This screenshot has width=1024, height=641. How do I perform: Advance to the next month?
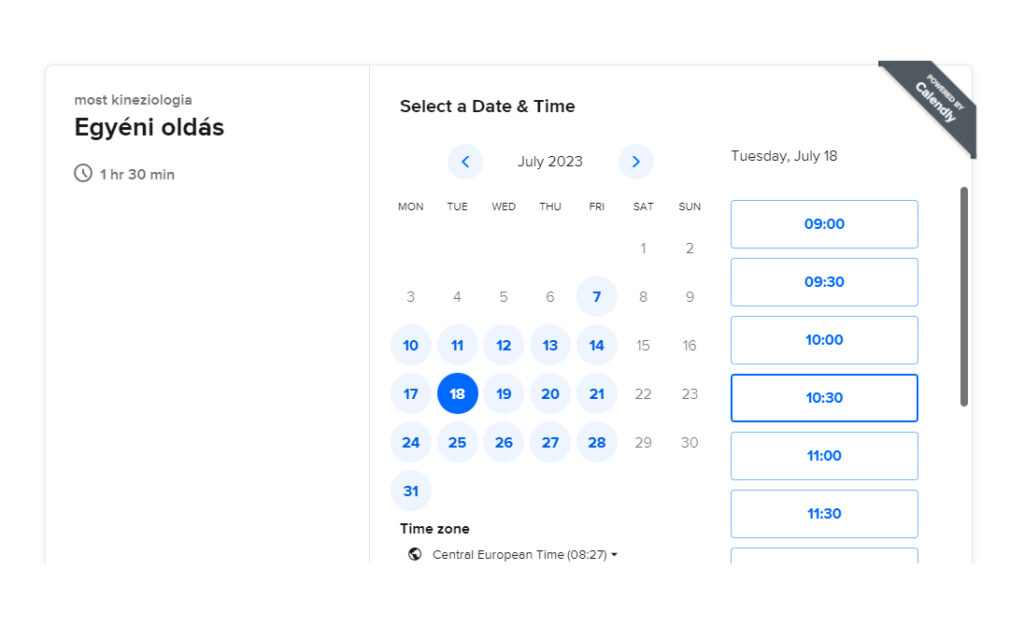[x=636, y=161]
